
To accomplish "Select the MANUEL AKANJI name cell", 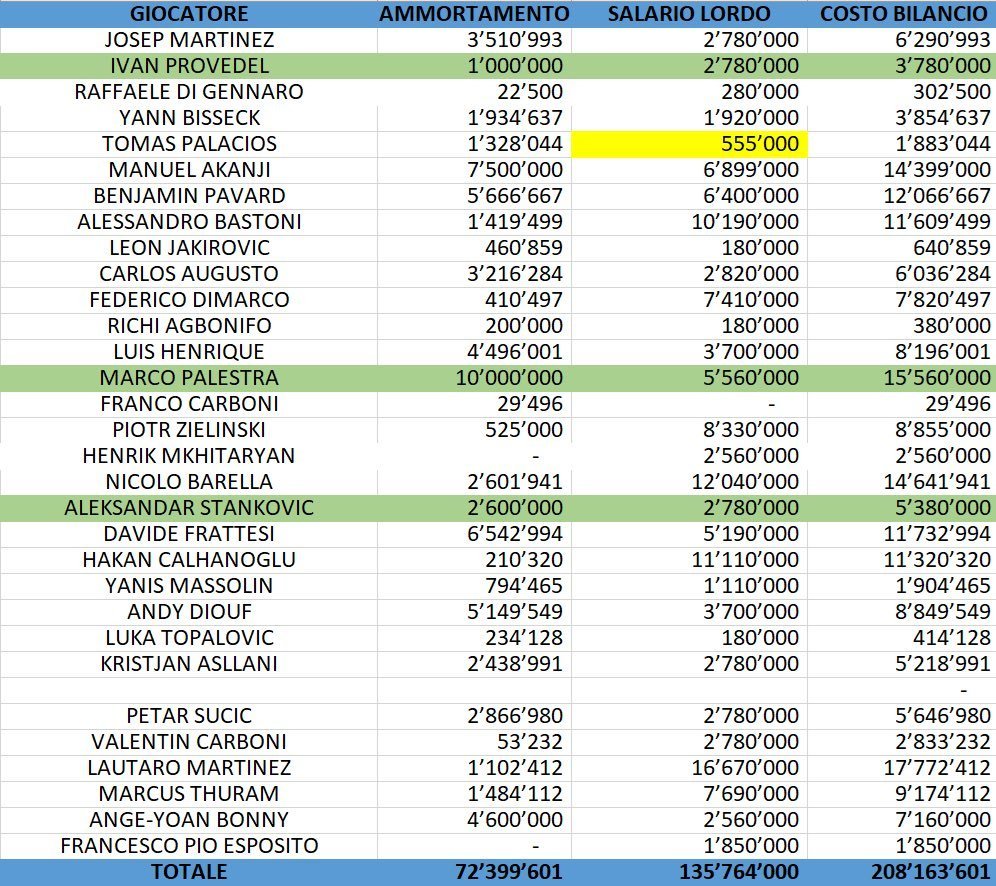I will click(x=189, y=170).
